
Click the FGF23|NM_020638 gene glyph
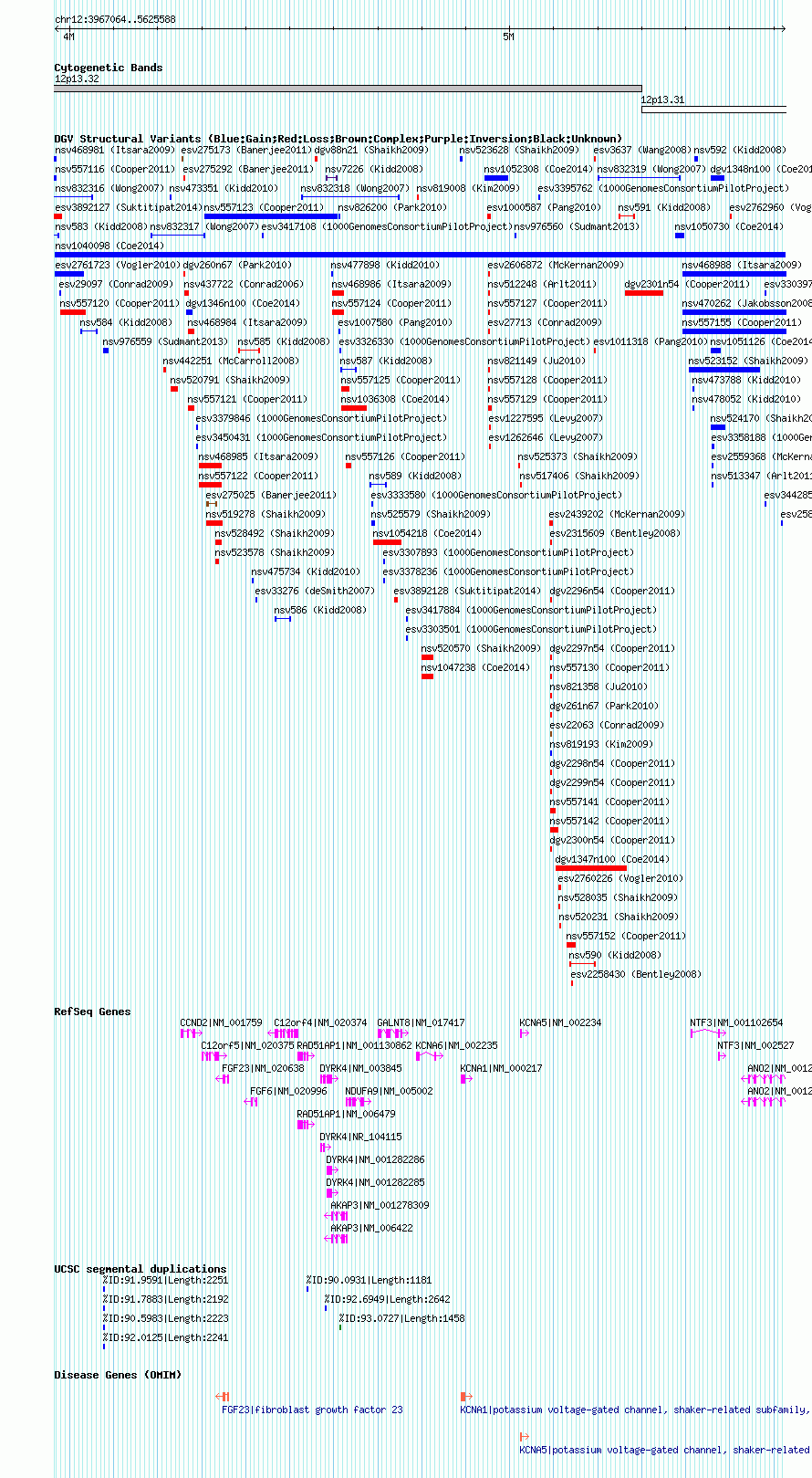[223, 1079]
